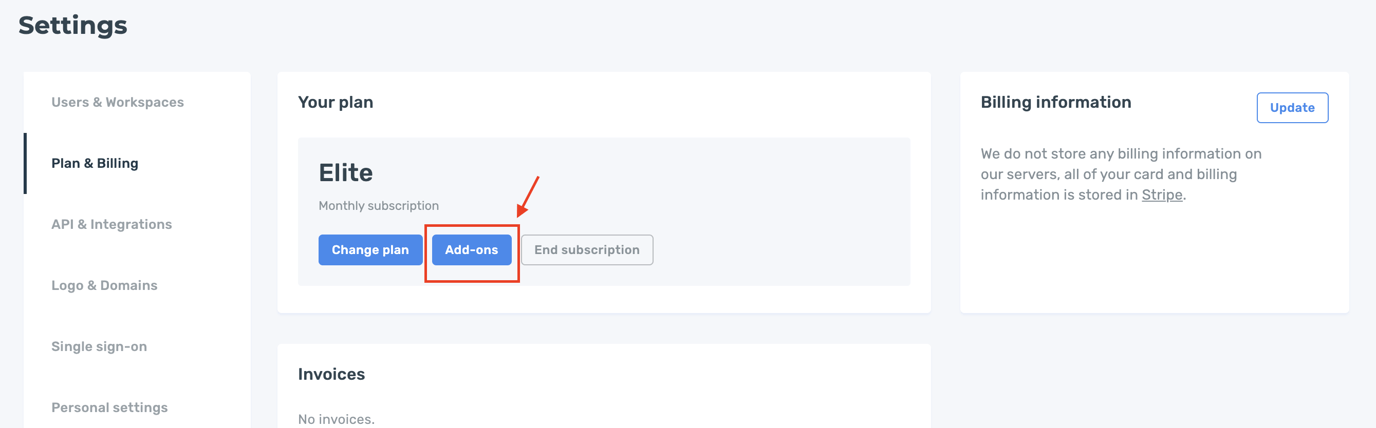The height and width of the screenshot is (428, 1376).
Task: Click the Your plan heading
Action: pyautogui.click(x=335, y=102)
